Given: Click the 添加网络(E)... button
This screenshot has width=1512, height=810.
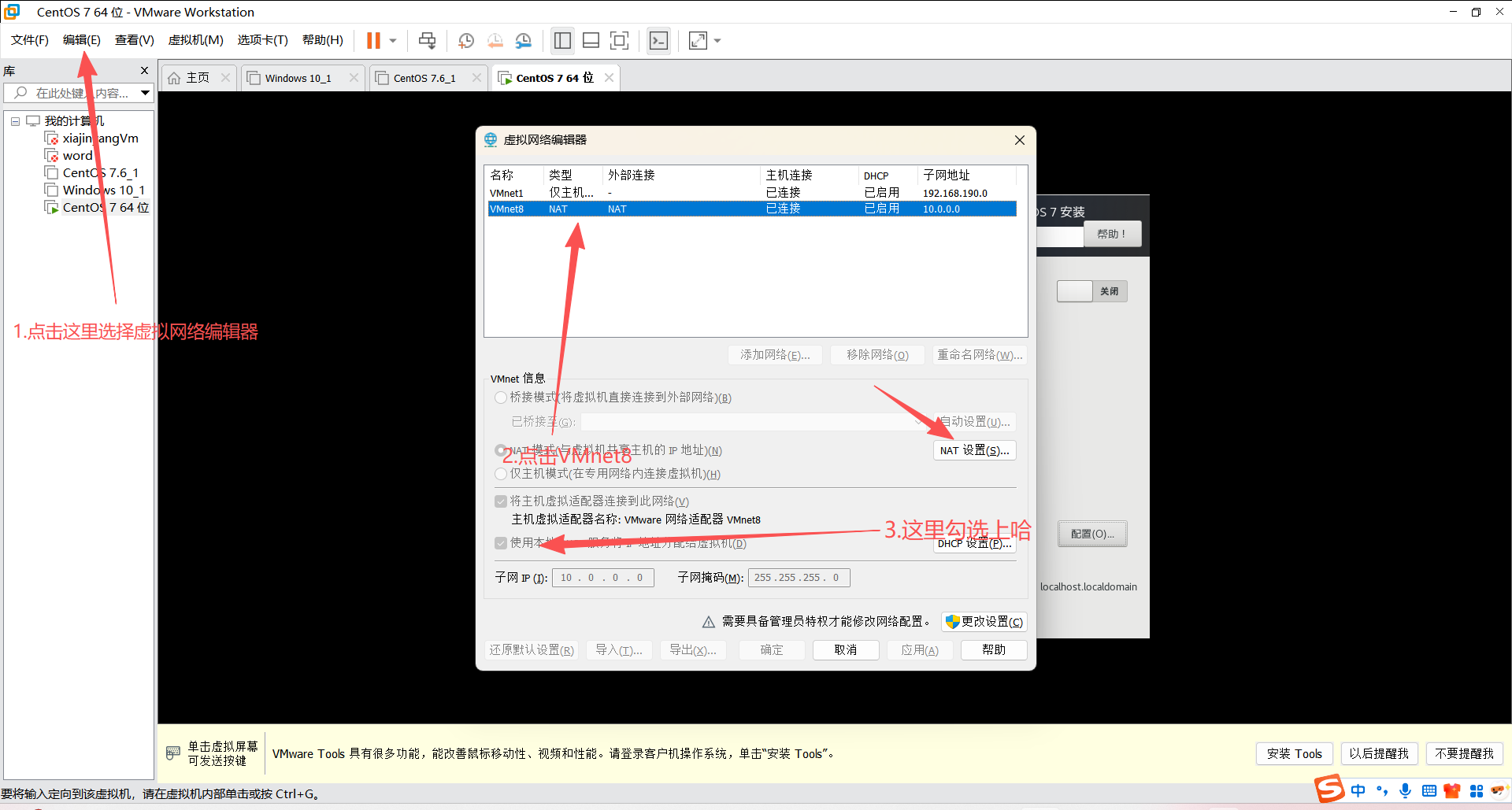Looking at the screenshot, I should pos(775,355).
